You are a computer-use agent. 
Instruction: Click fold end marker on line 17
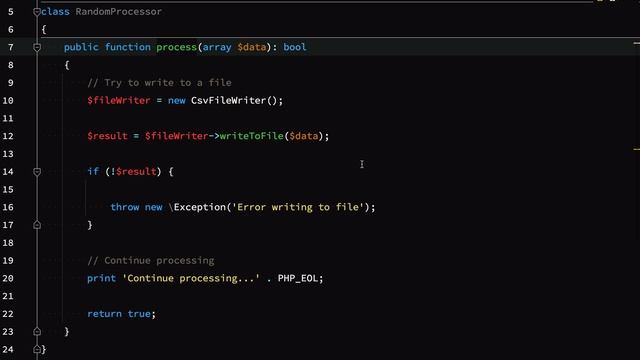tap(37, 225)
